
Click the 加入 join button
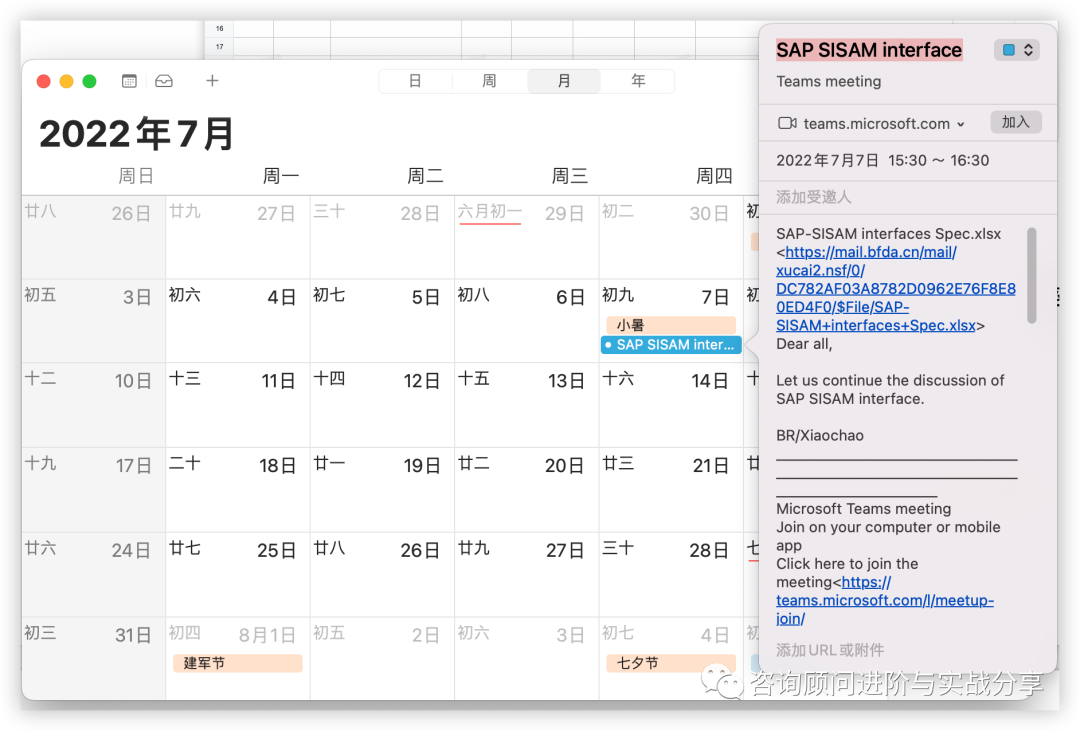click(x=1016, y=122)
